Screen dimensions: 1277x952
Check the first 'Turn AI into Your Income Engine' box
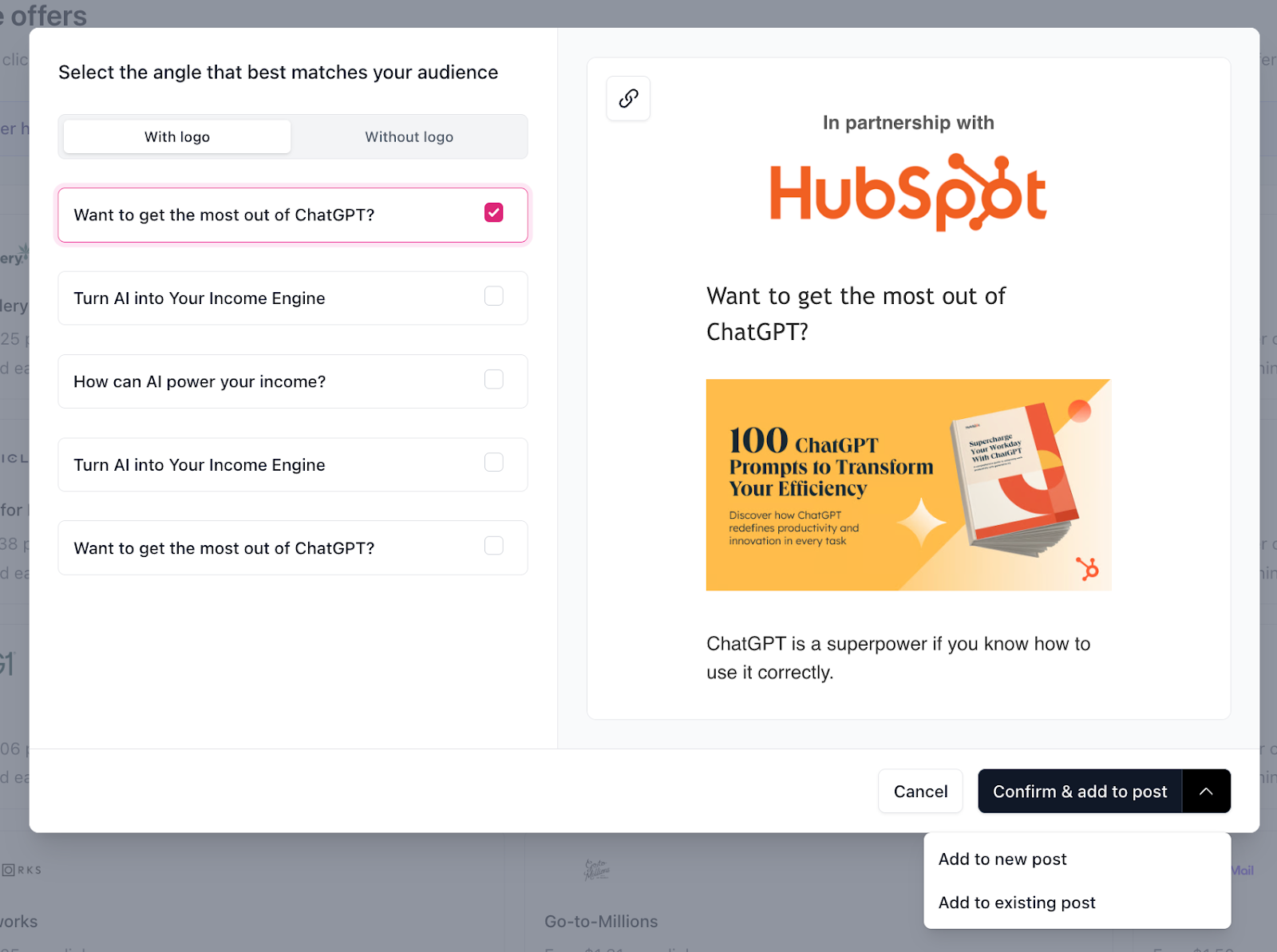493,296
